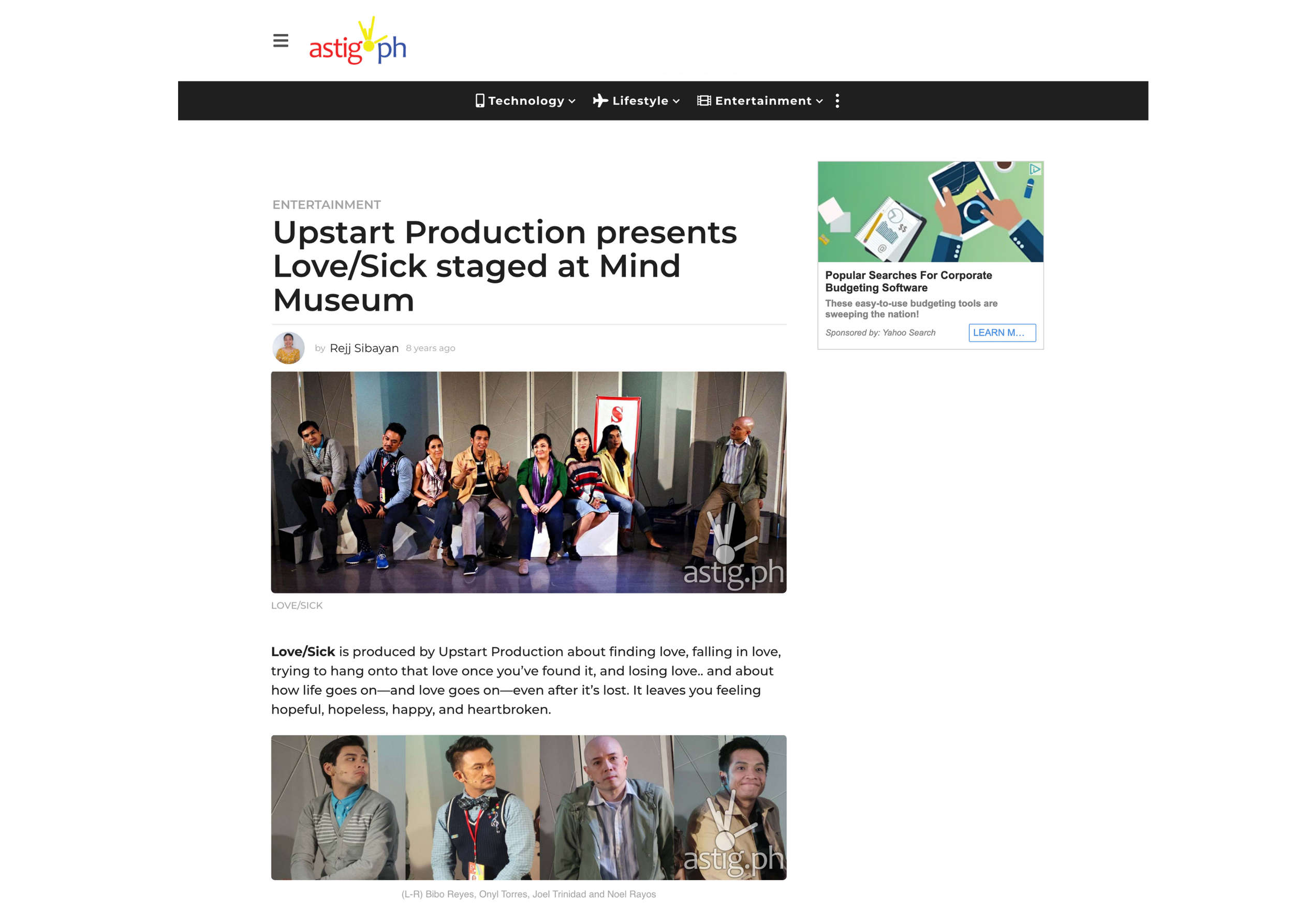The height and width of the screenshot is (924, 1294).
Task: Click the budgeting software ad image
Action: pyautogui.click(x=930, y=212)
